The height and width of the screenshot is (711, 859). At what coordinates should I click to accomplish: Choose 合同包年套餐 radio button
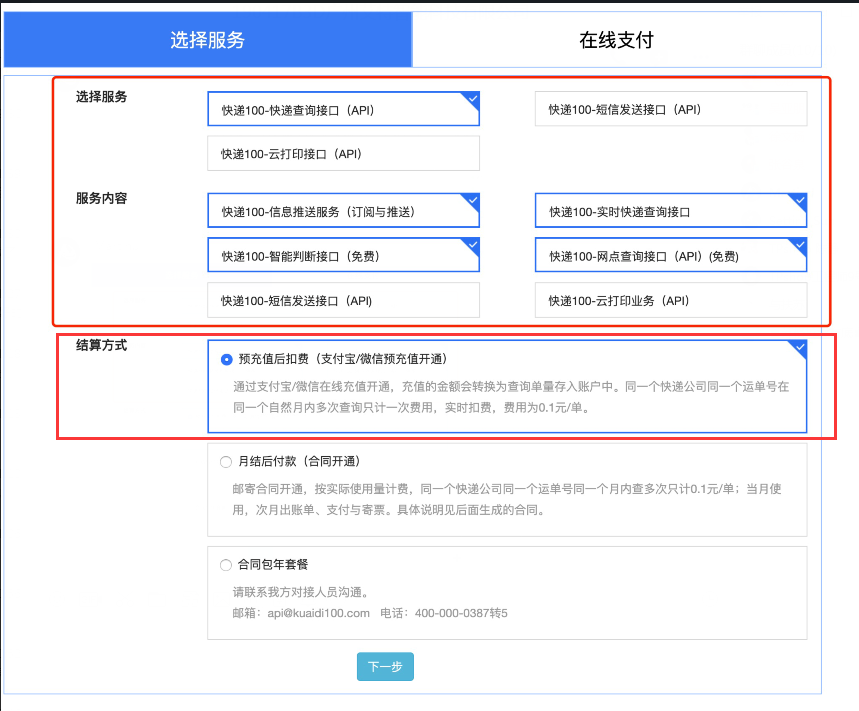pyautogui.click(x=226, y=565)
